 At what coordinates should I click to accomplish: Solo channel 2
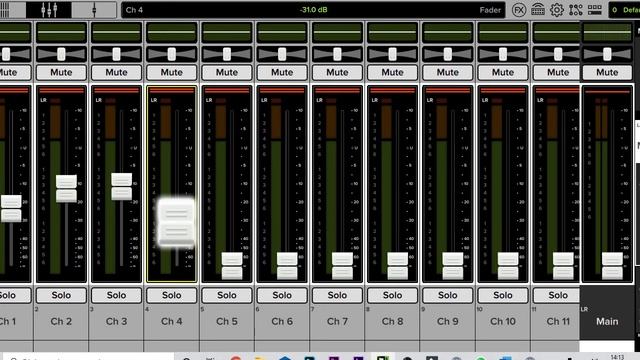[x=61, y=295]
